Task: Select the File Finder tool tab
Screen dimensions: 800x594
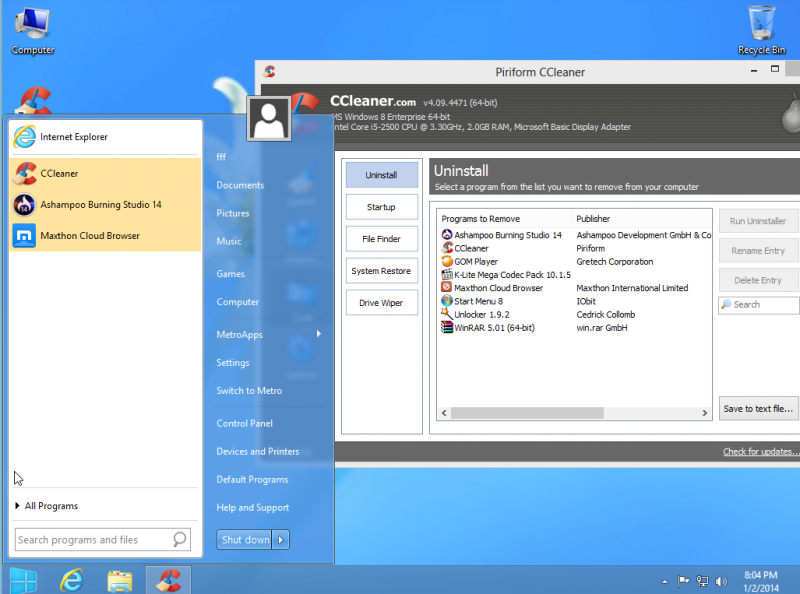Action: click(382, 239)
